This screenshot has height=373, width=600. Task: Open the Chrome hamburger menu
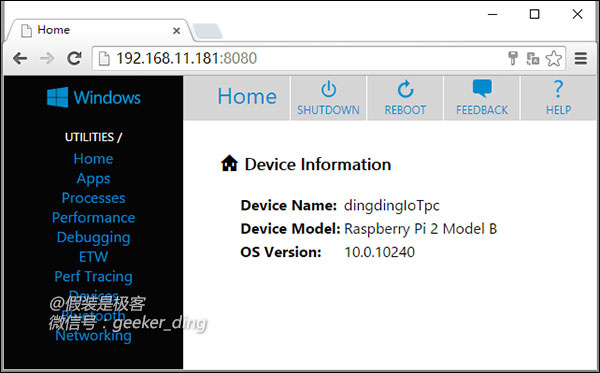click(580, 59)
